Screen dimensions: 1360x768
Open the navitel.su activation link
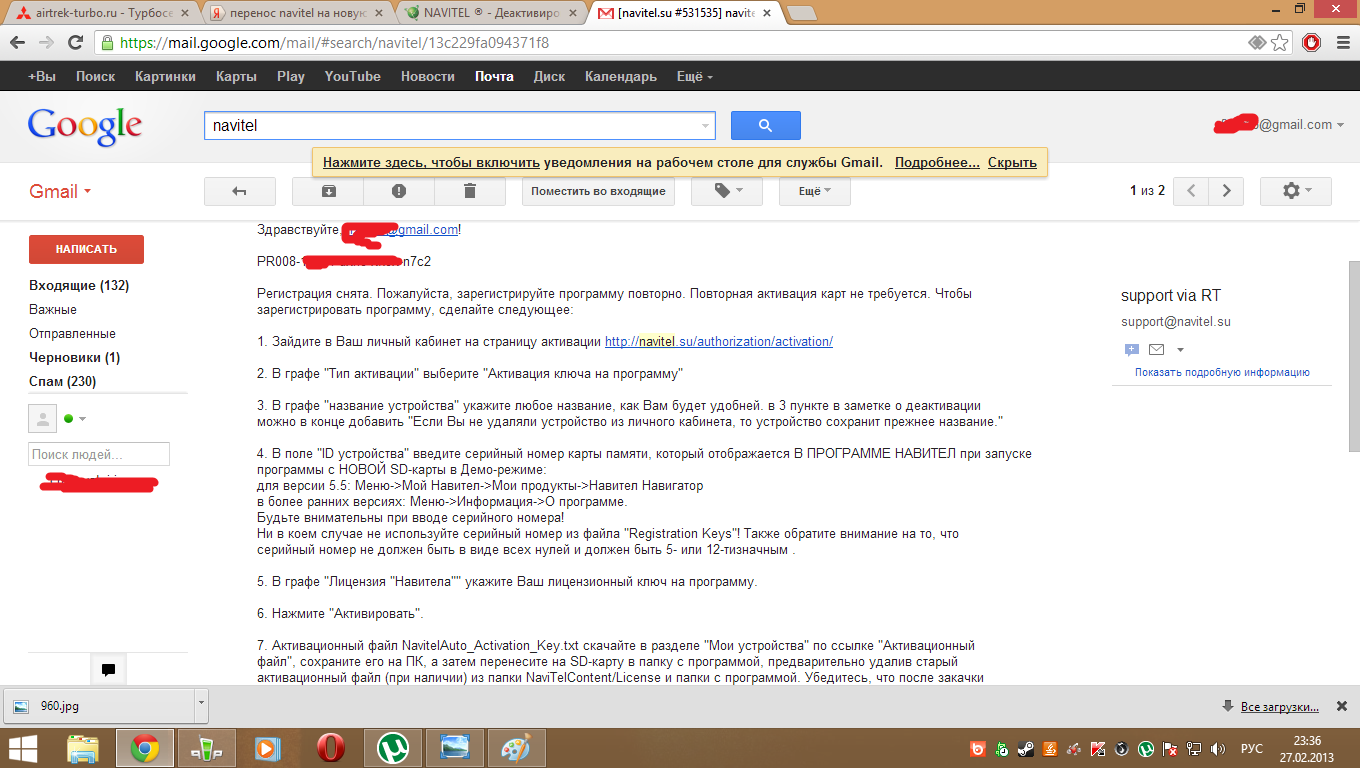[718, 341]
